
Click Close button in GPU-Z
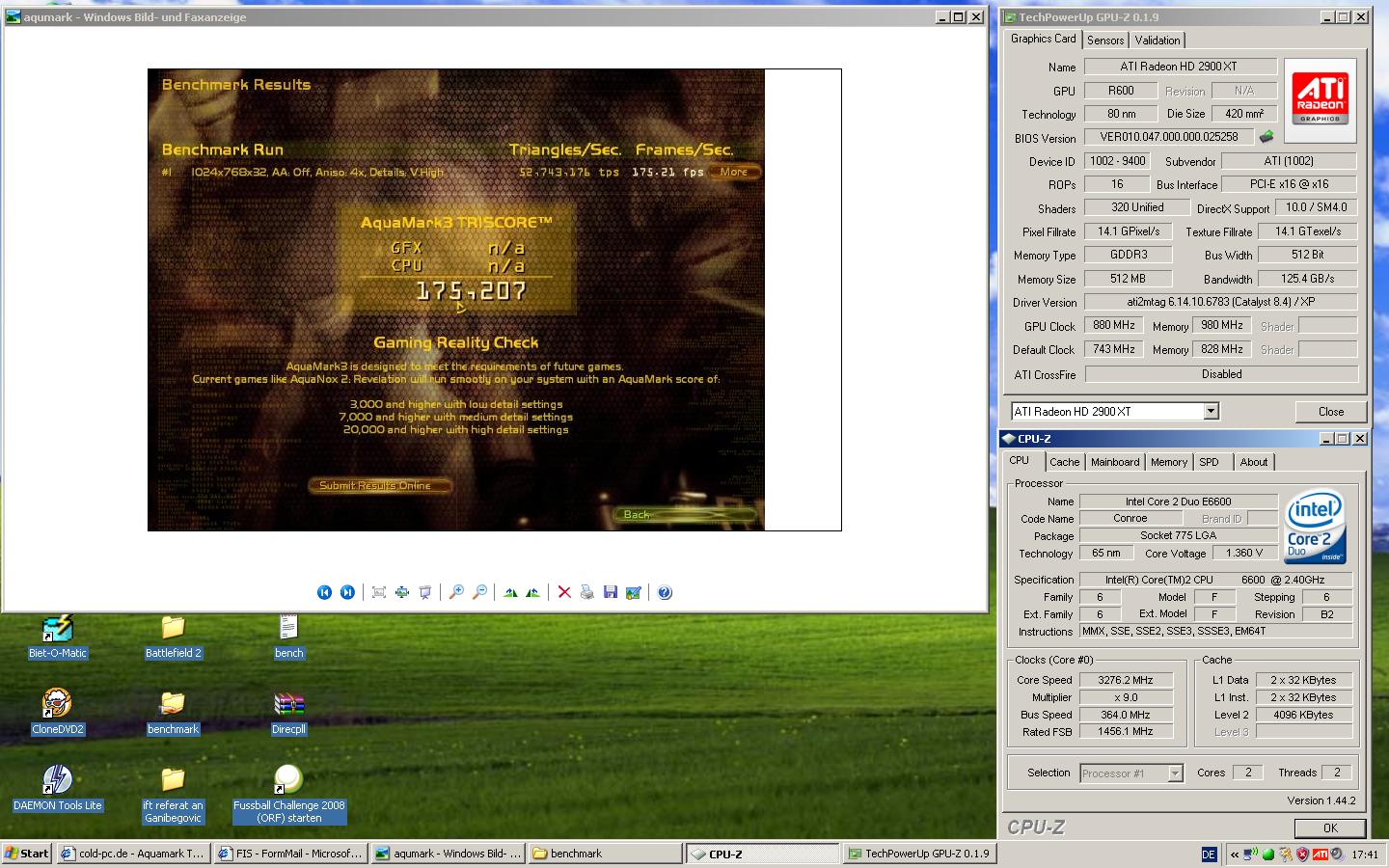pos(1331,412)
